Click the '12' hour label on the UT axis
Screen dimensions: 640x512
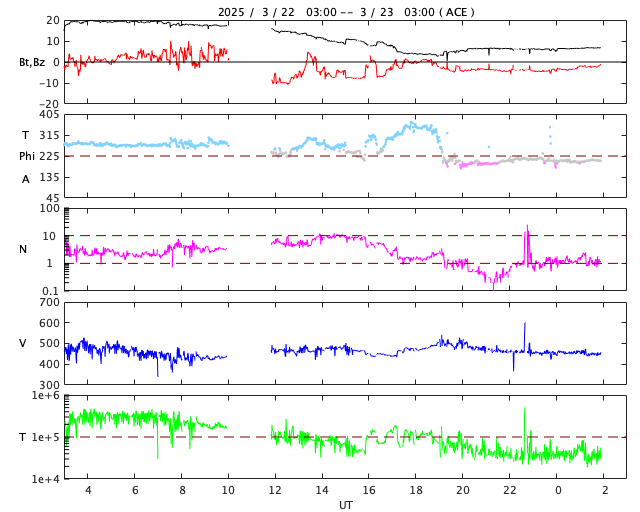(275, 490)
